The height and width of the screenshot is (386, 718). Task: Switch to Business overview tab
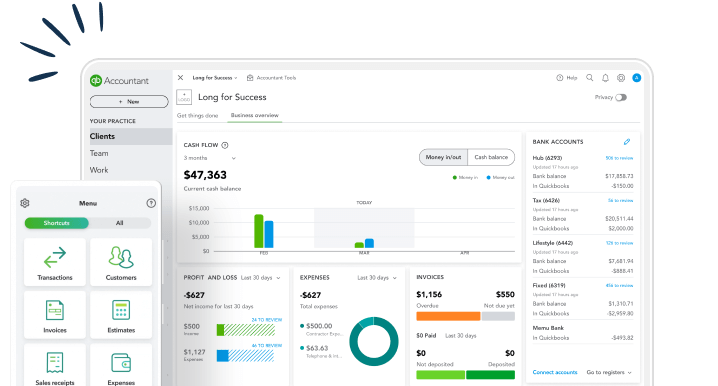coord(255,115)
